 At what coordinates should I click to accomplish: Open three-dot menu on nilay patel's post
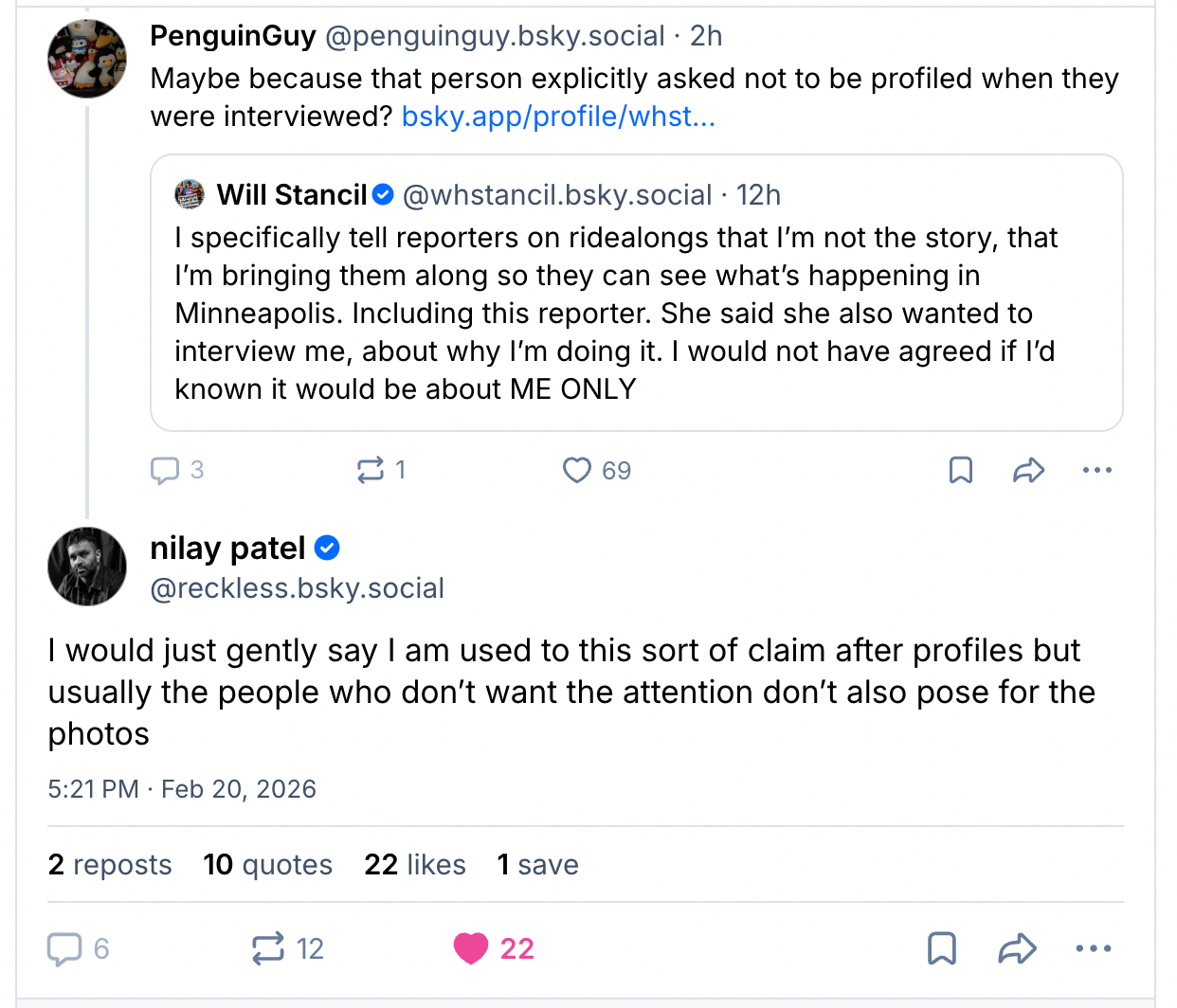pos(1094,948)
